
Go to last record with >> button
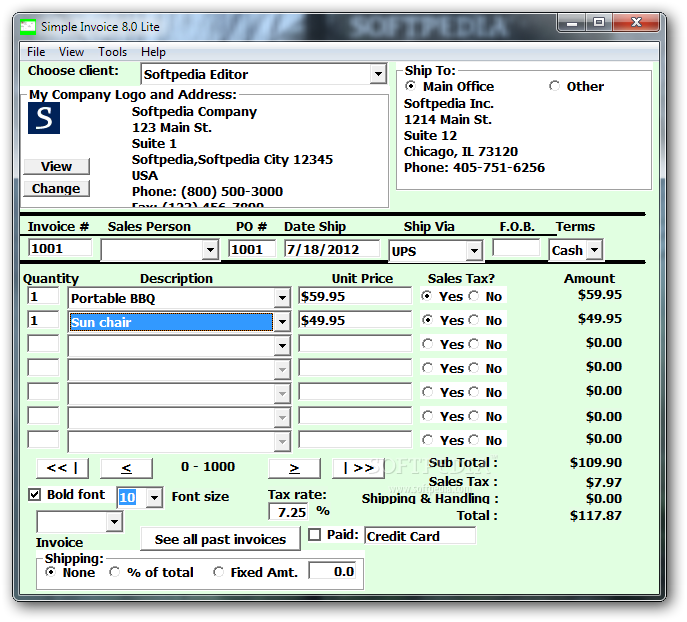(x=358, y=468)
